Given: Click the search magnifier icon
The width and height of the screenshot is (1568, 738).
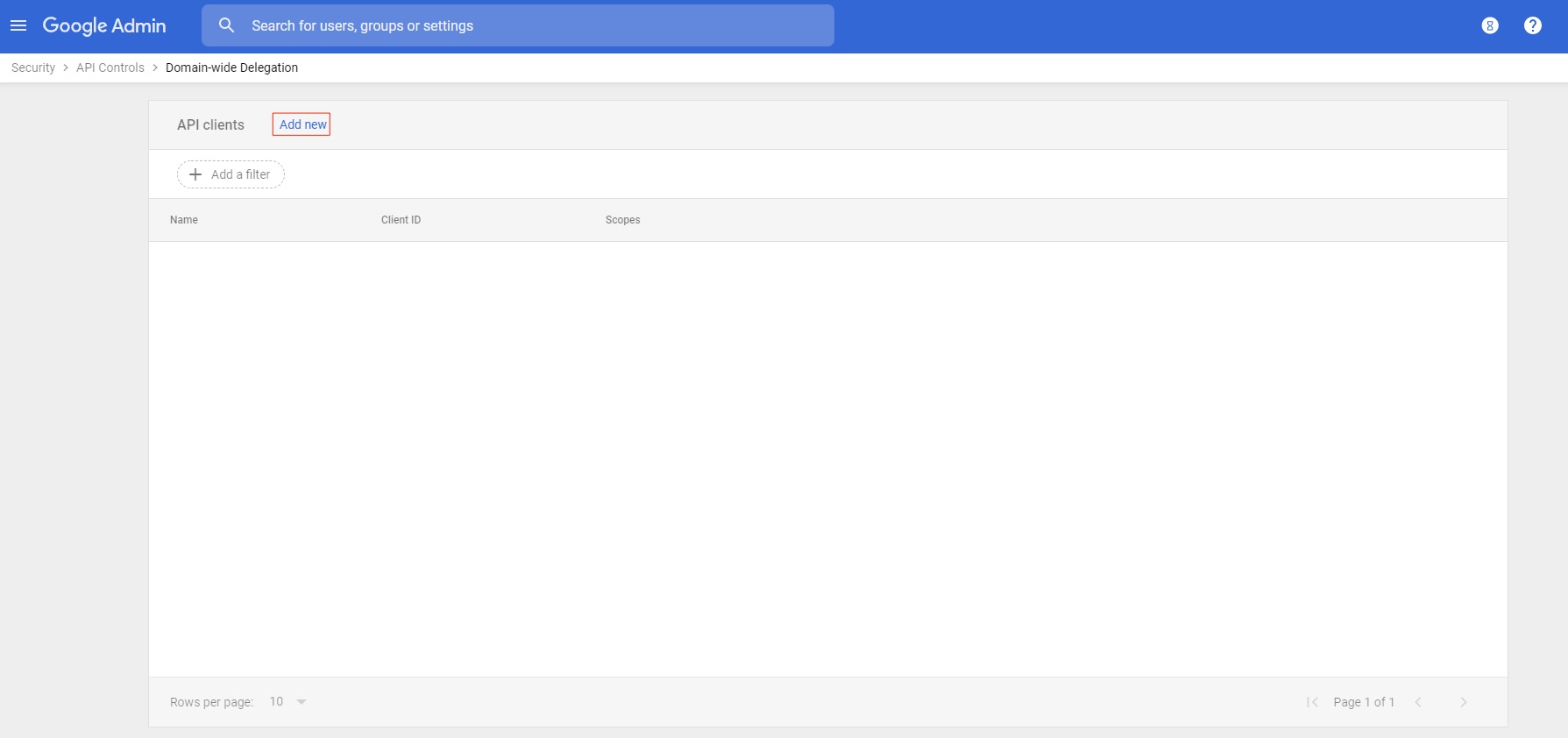Looking at the screenshot, I should click(226, 26).
